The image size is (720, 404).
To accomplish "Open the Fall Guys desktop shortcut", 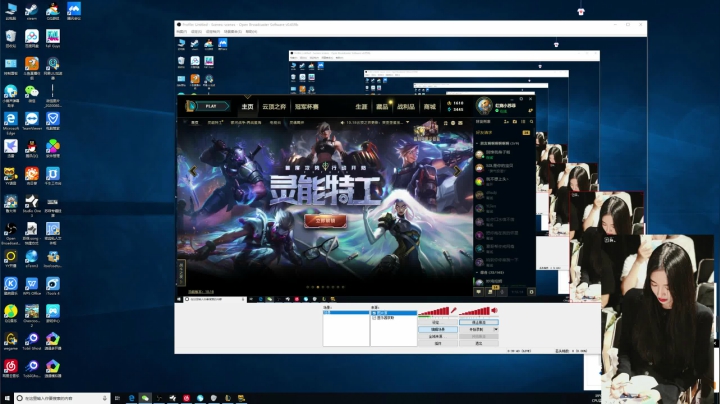I will pyautogui.click(x=52, y=39).
